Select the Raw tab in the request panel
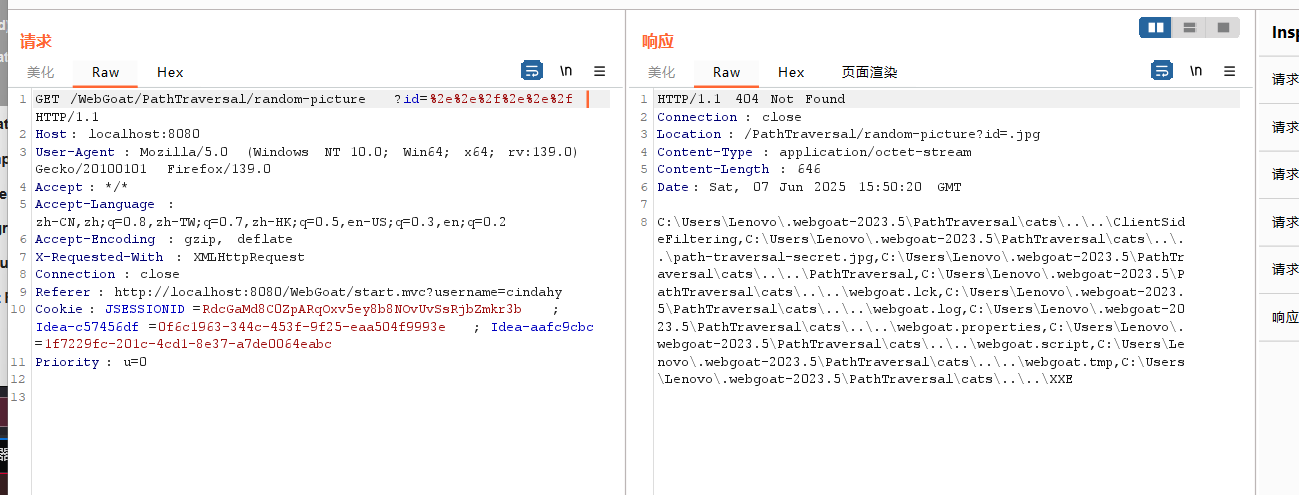Image resolution: width=1299 pixels, height=495 pixels. tap(105, 72)
